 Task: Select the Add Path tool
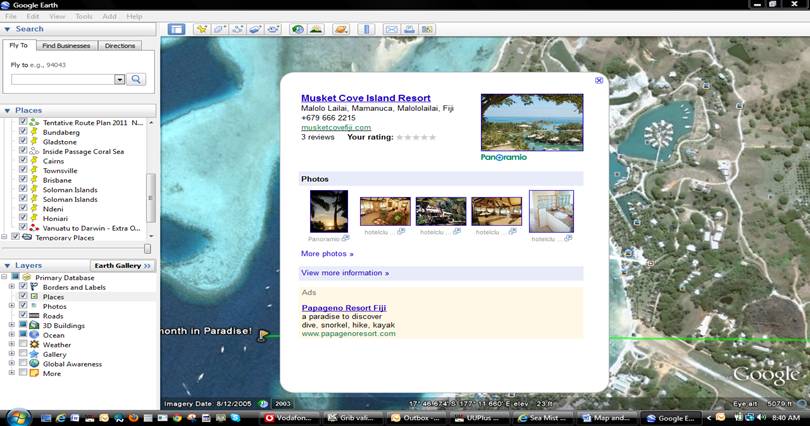click(238, 29)
